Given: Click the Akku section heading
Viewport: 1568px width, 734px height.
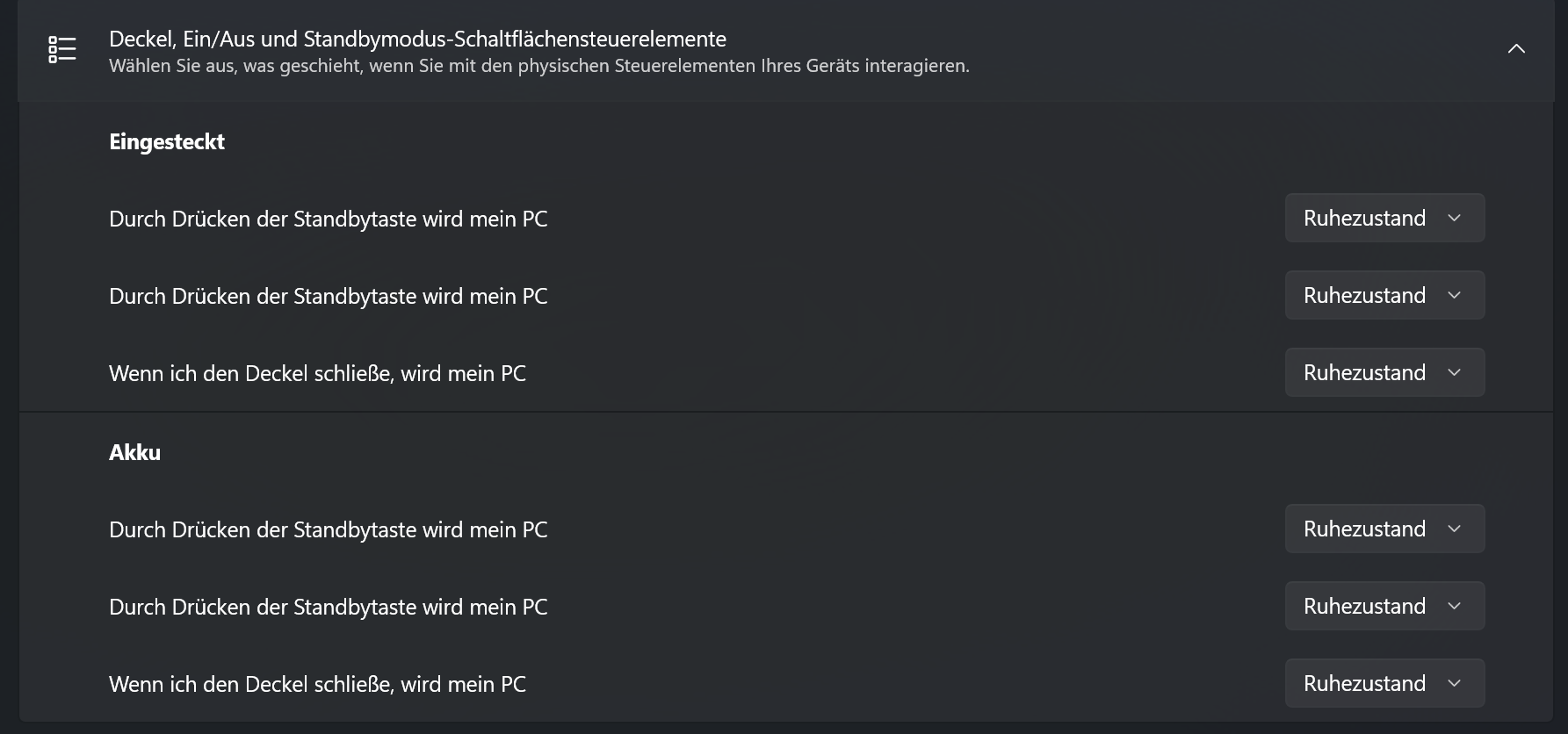Looking at the screenshot, I should 134,453.
